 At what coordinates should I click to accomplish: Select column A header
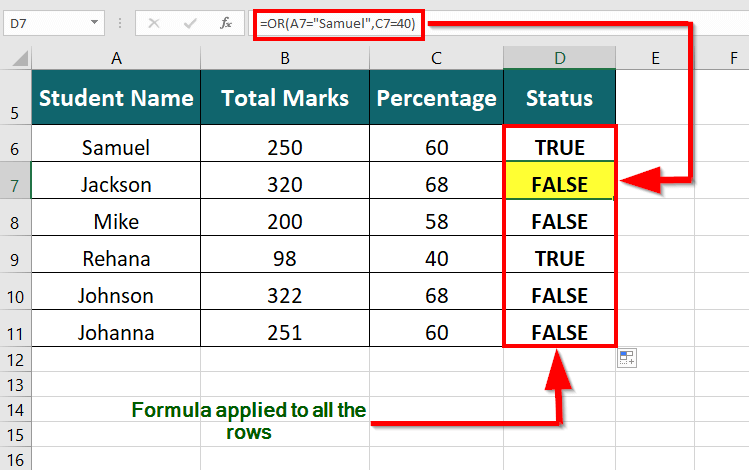pos(116,58)
